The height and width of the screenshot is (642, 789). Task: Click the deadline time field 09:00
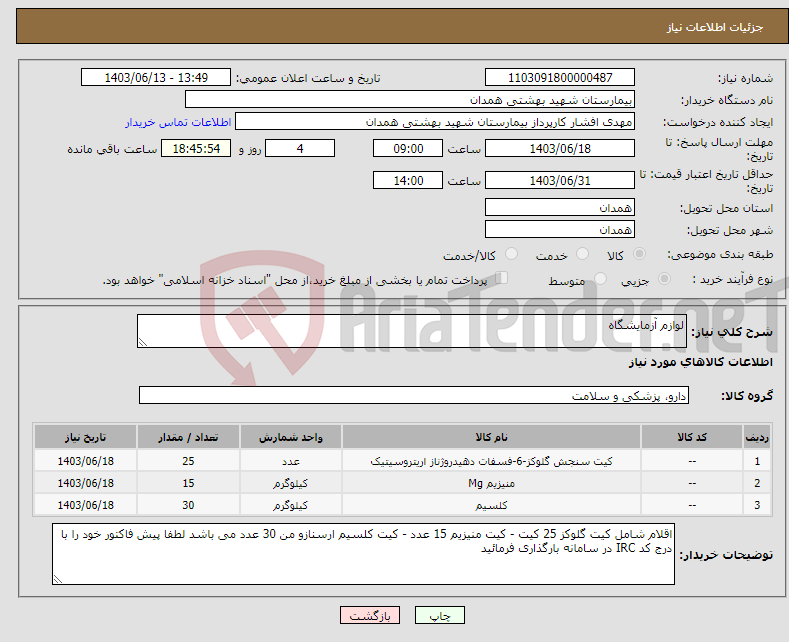pyautogui.click(x=408, y=148)
